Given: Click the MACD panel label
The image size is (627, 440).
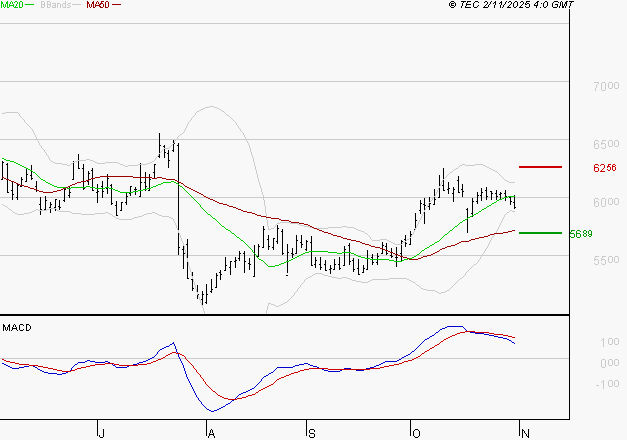Looking at the screenshot, I should [x=15, y=327].
